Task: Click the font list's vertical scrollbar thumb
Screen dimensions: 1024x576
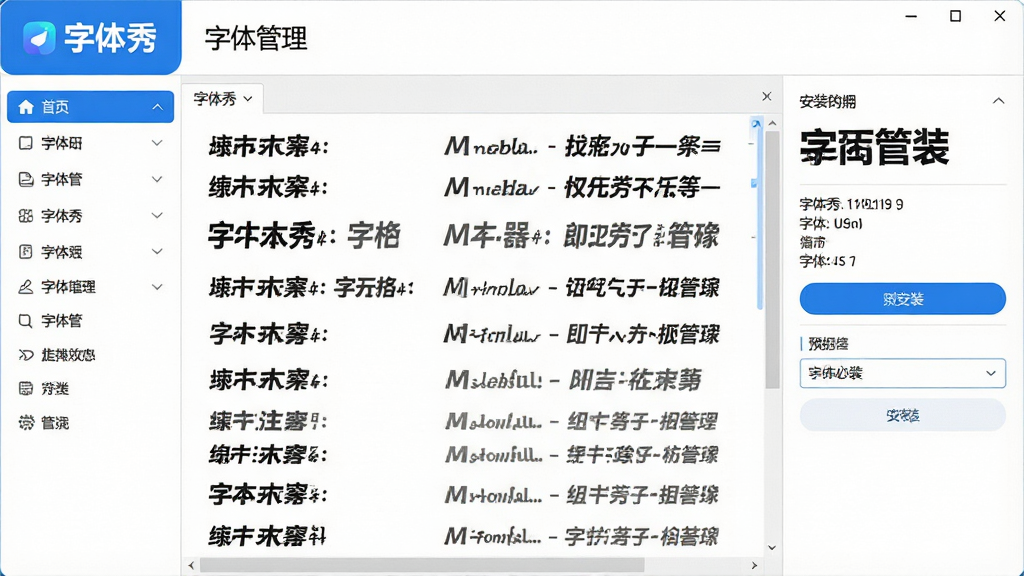Action: pos(773,259)
